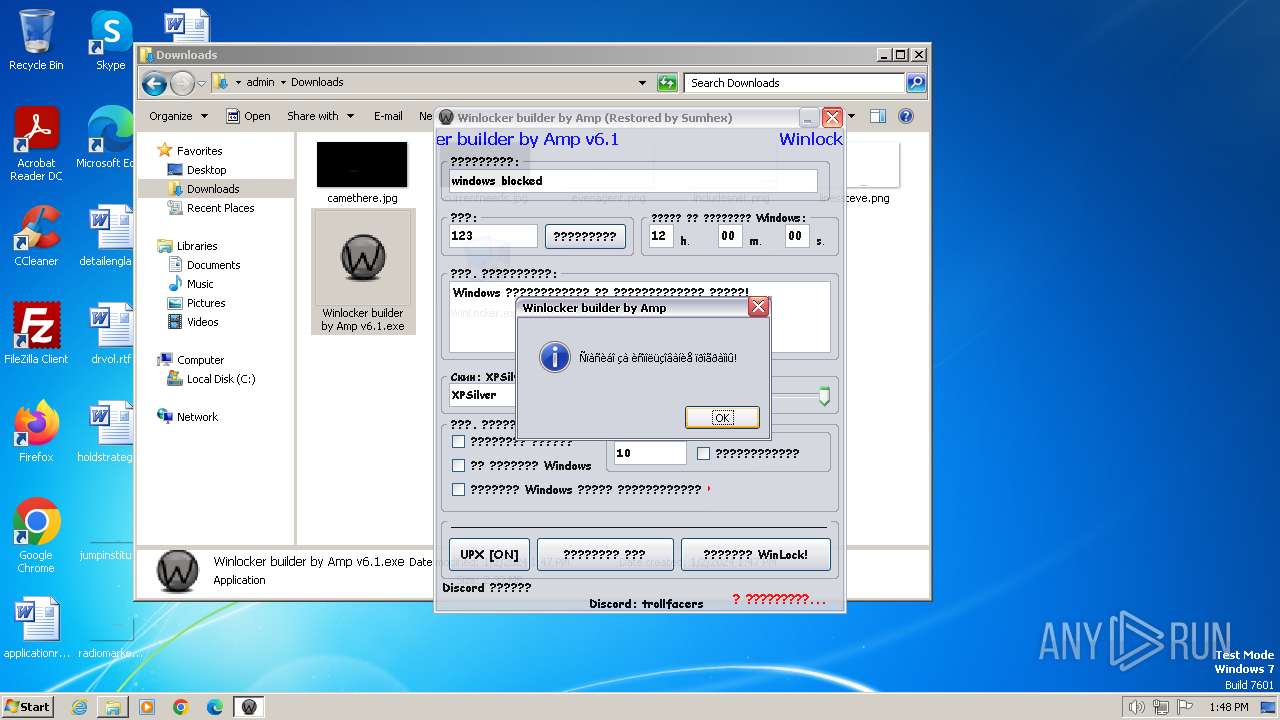The width and height of the screenshot is (1280, 720).
Task: Click the Winlocker taskbar icon
Action: [x=249, y=707]
